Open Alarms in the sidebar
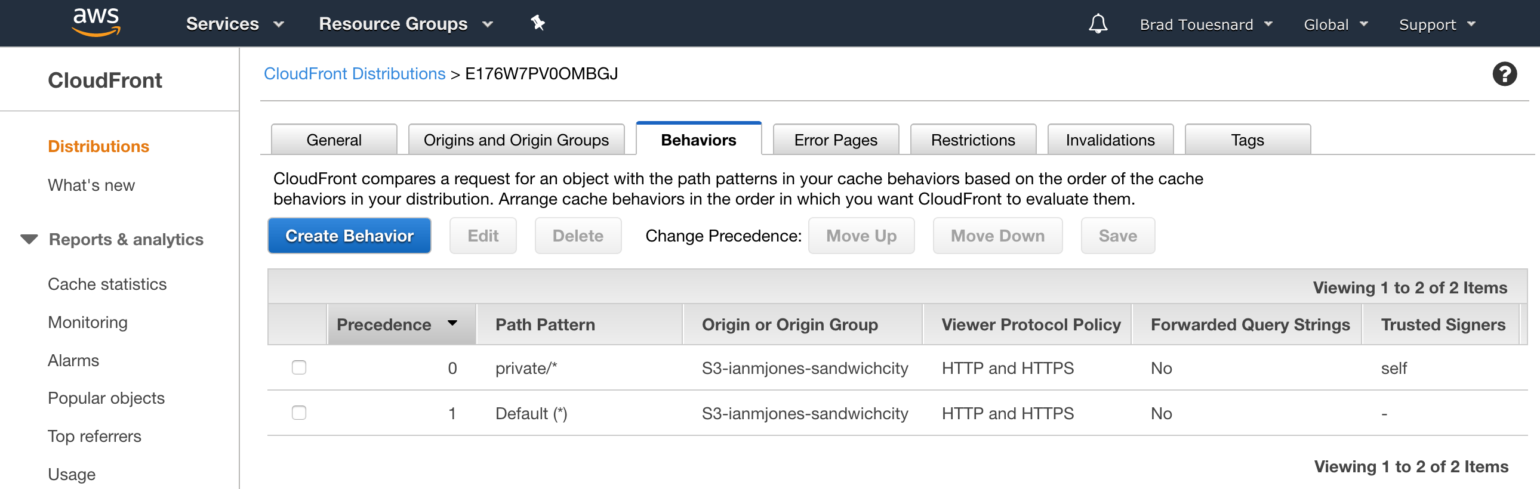1540x489 pixels. pos(74,360)
